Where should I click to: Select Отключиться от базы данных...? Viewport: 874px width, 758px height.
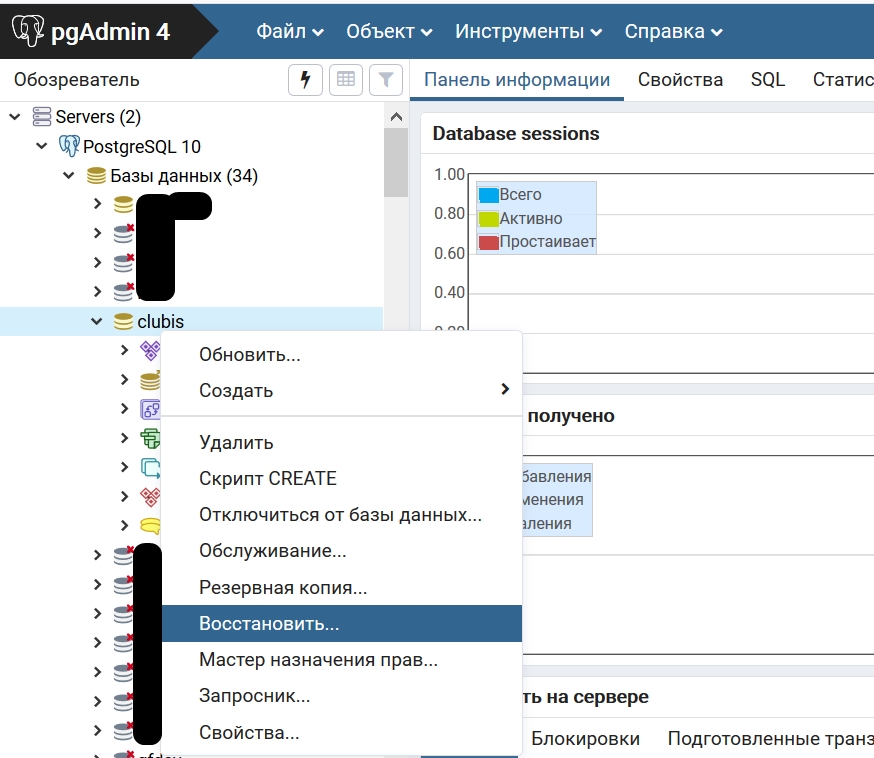[342, 514]
